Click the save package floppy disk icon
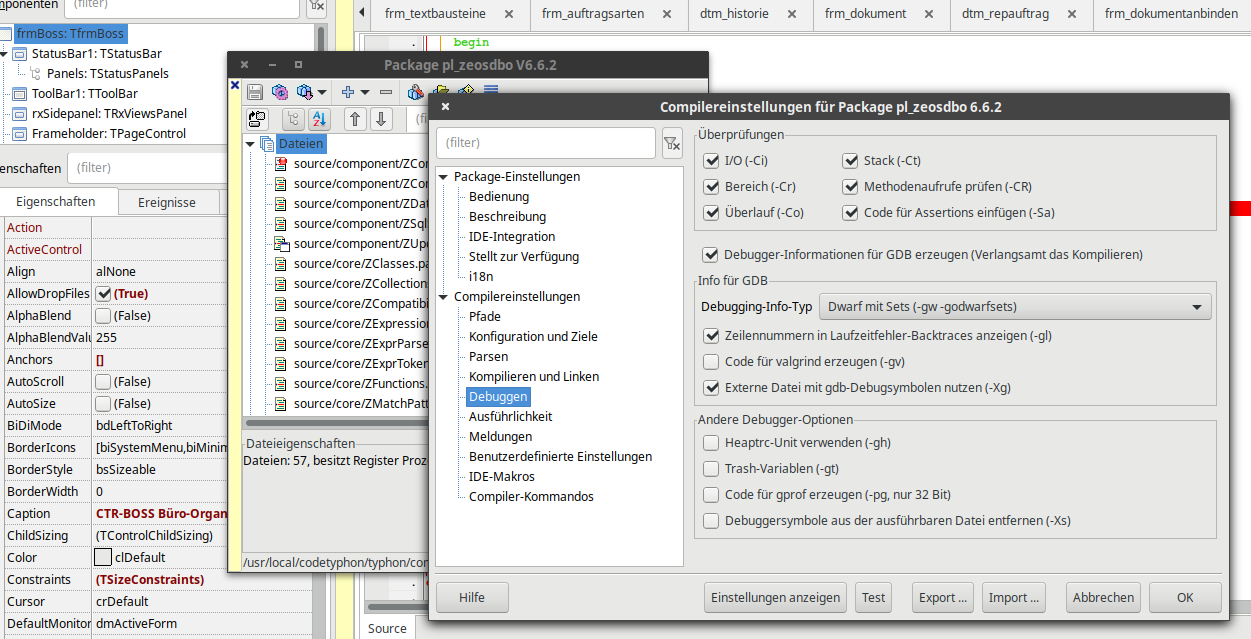 (x=255, y=92)
